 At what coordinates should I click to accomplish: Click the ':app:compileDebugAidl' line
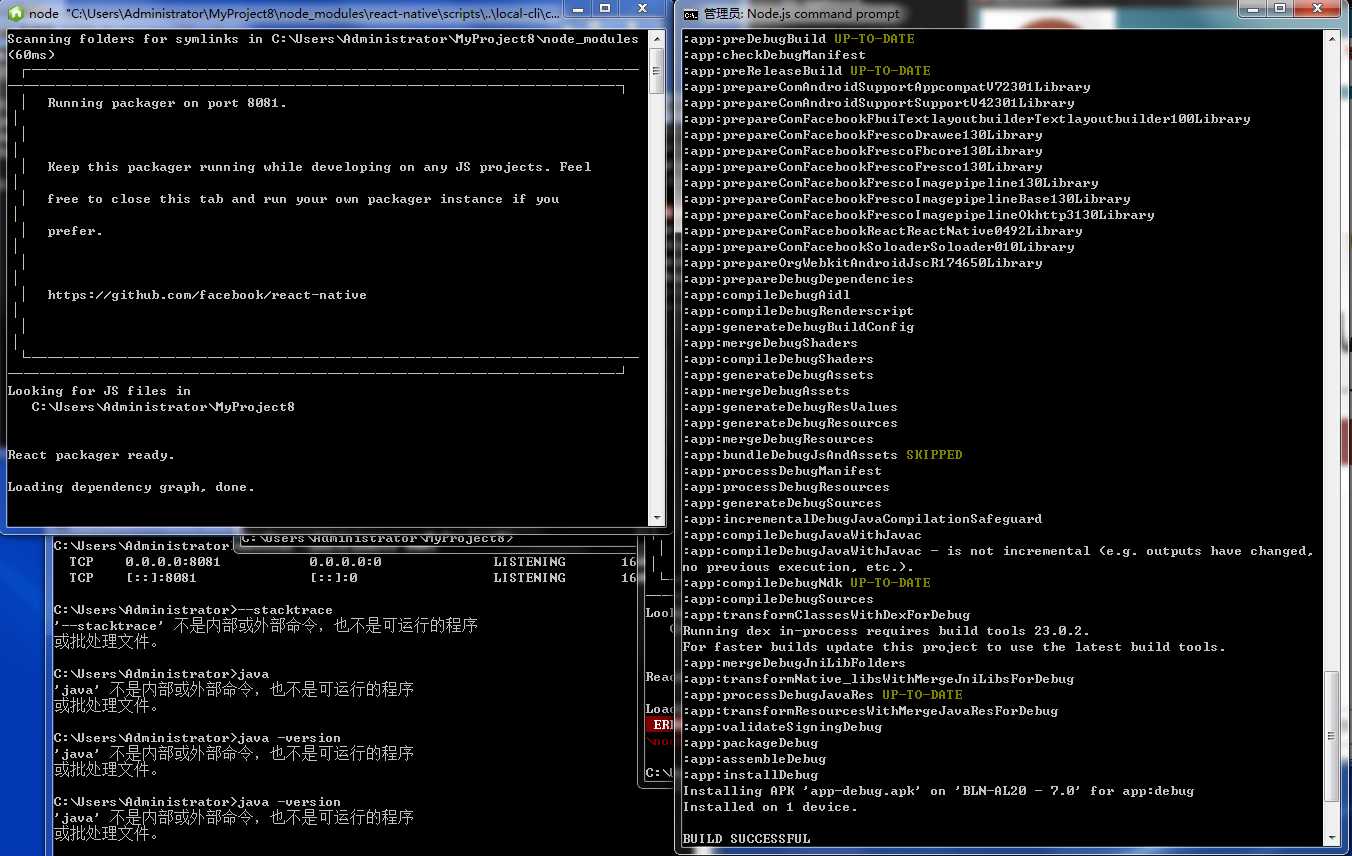pyautogui.click(x=766, y=295)
